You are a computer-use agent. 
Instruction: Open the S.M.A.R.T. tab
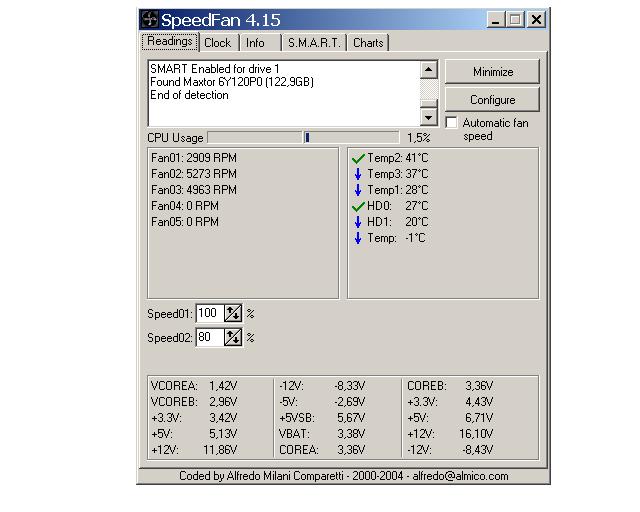(314, 43)
